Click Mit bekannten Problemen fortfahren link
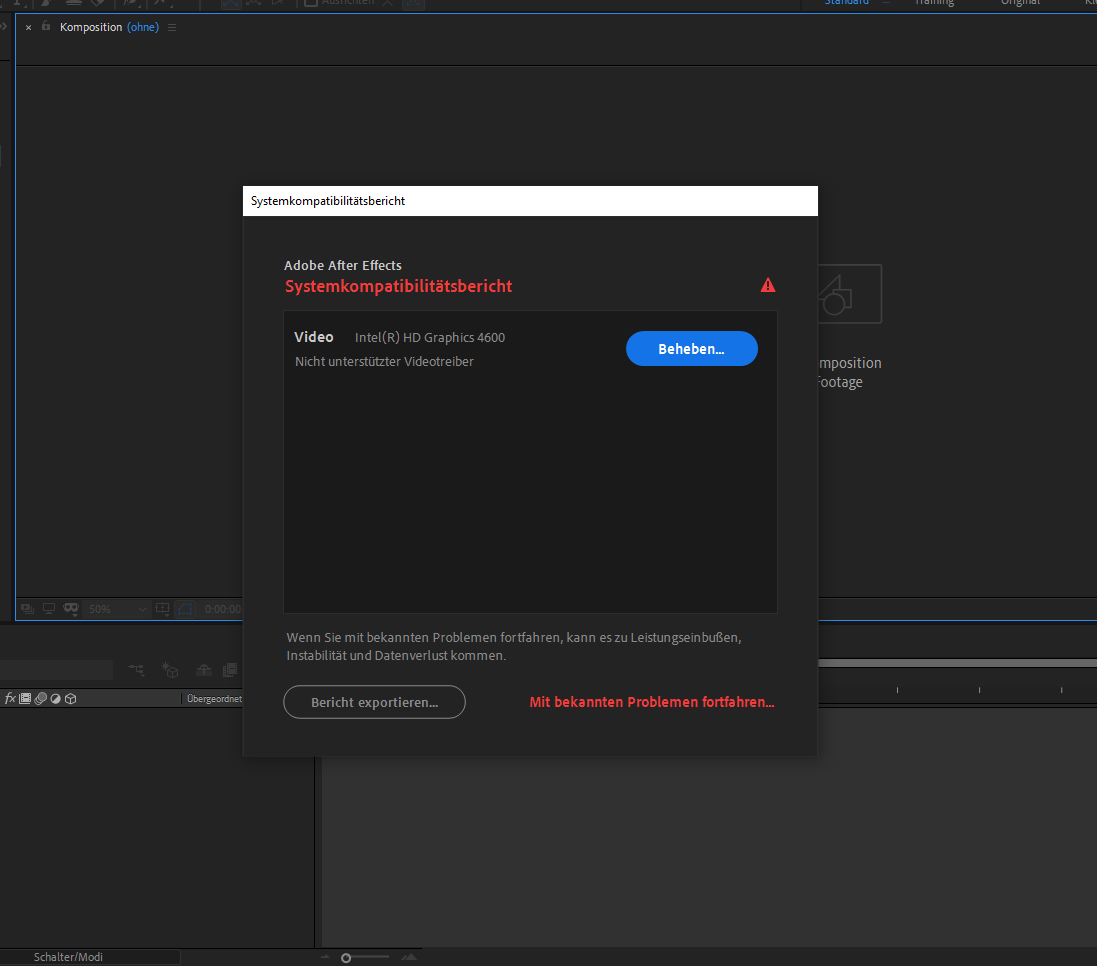This screenshot has width=1097, height=966. (651, 702)
